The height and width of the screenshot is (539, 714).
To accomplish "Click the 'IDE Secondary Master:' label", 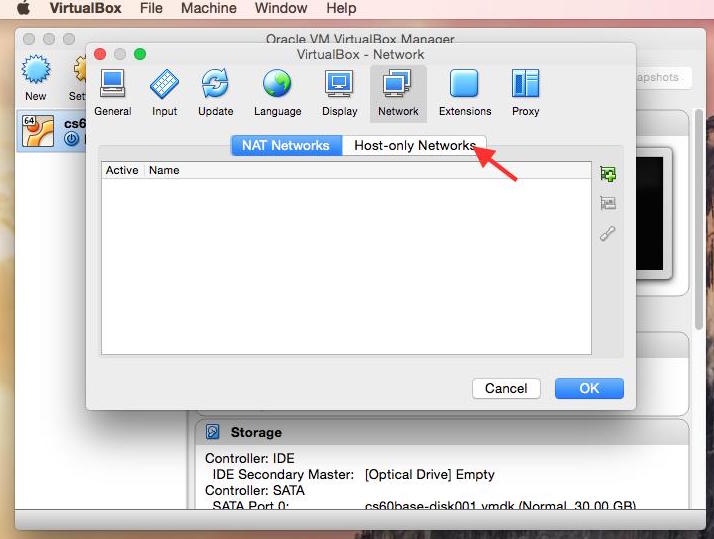I will 283,474.
